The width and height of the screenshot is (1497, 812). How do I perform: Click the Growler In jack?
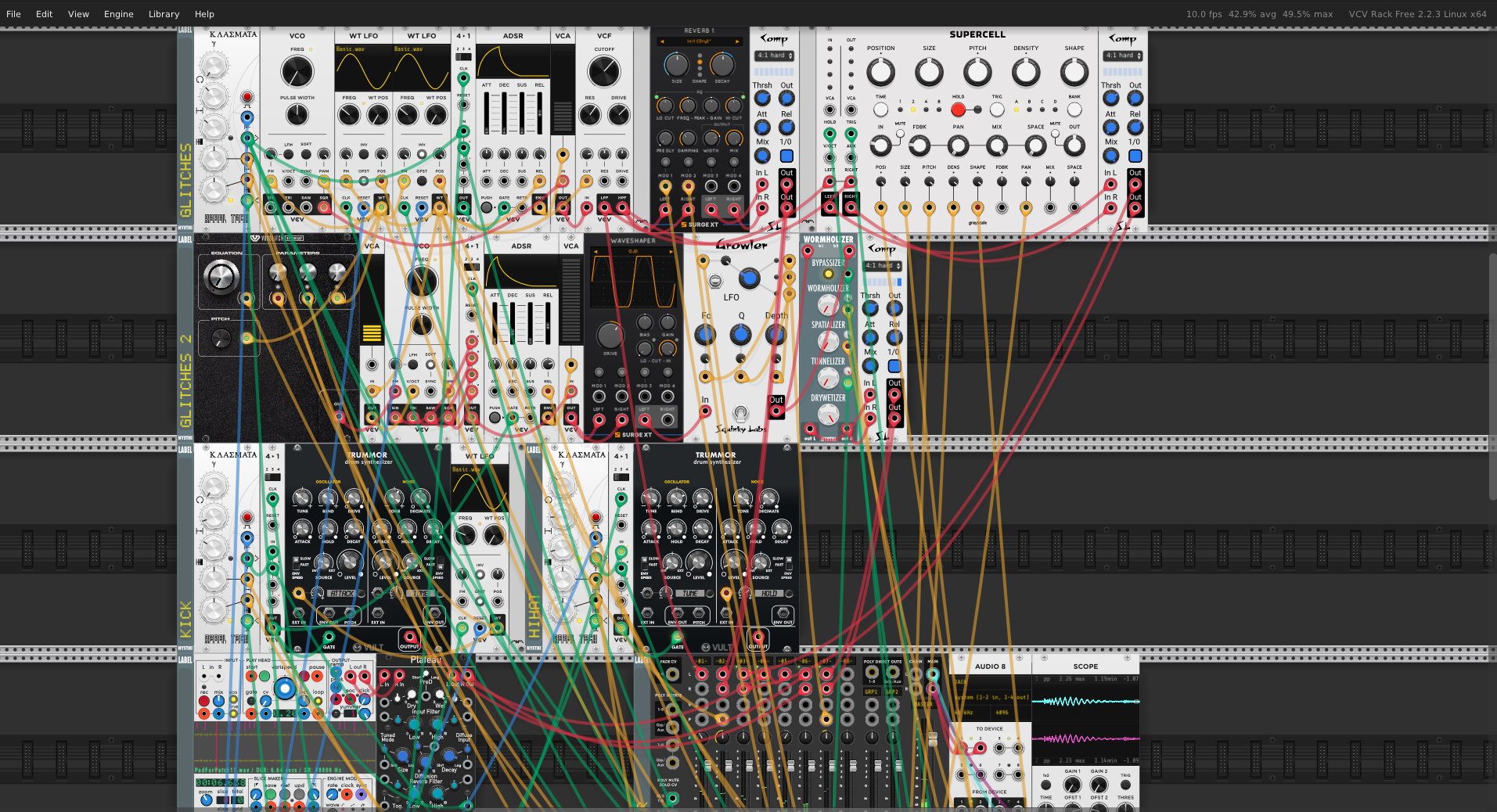705,411
